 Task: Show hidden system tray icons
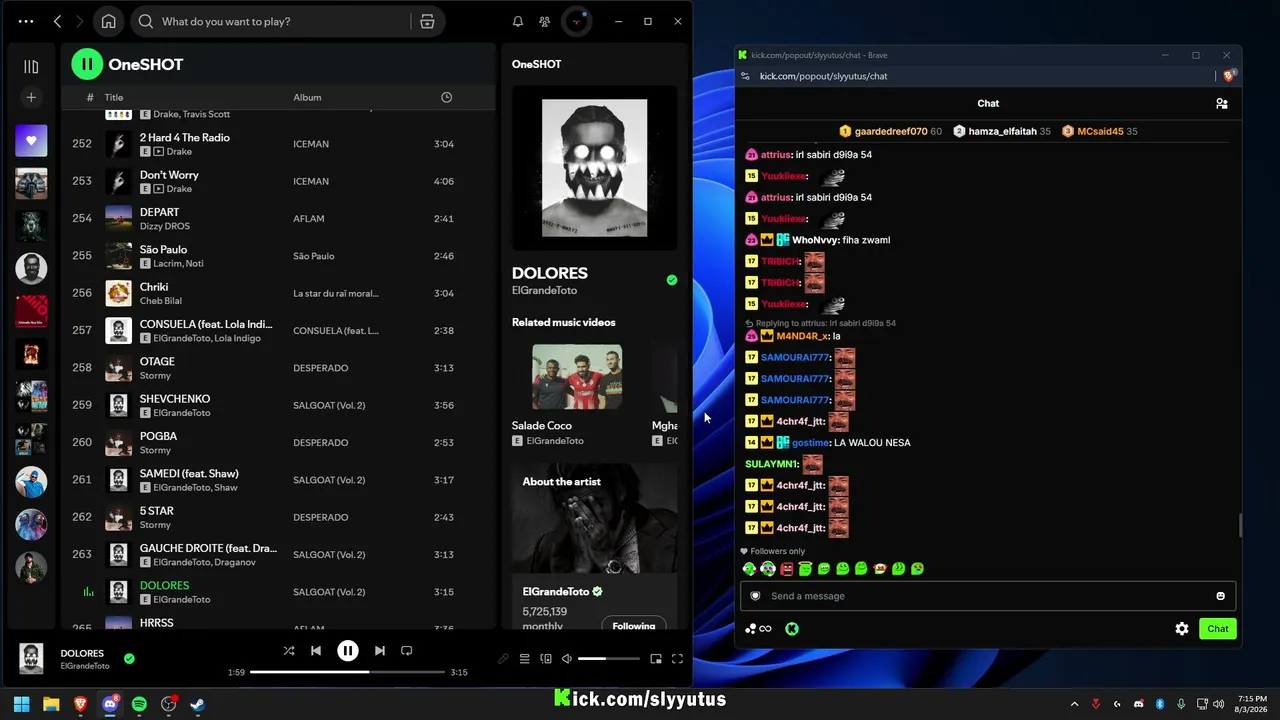(1075, 704)
